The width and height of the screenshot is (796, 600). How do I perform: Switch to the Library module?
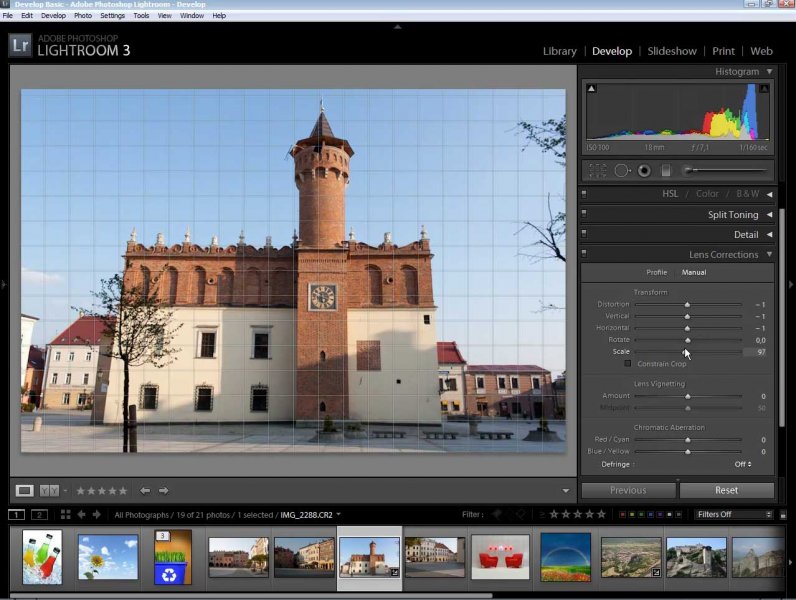(559, 51)
